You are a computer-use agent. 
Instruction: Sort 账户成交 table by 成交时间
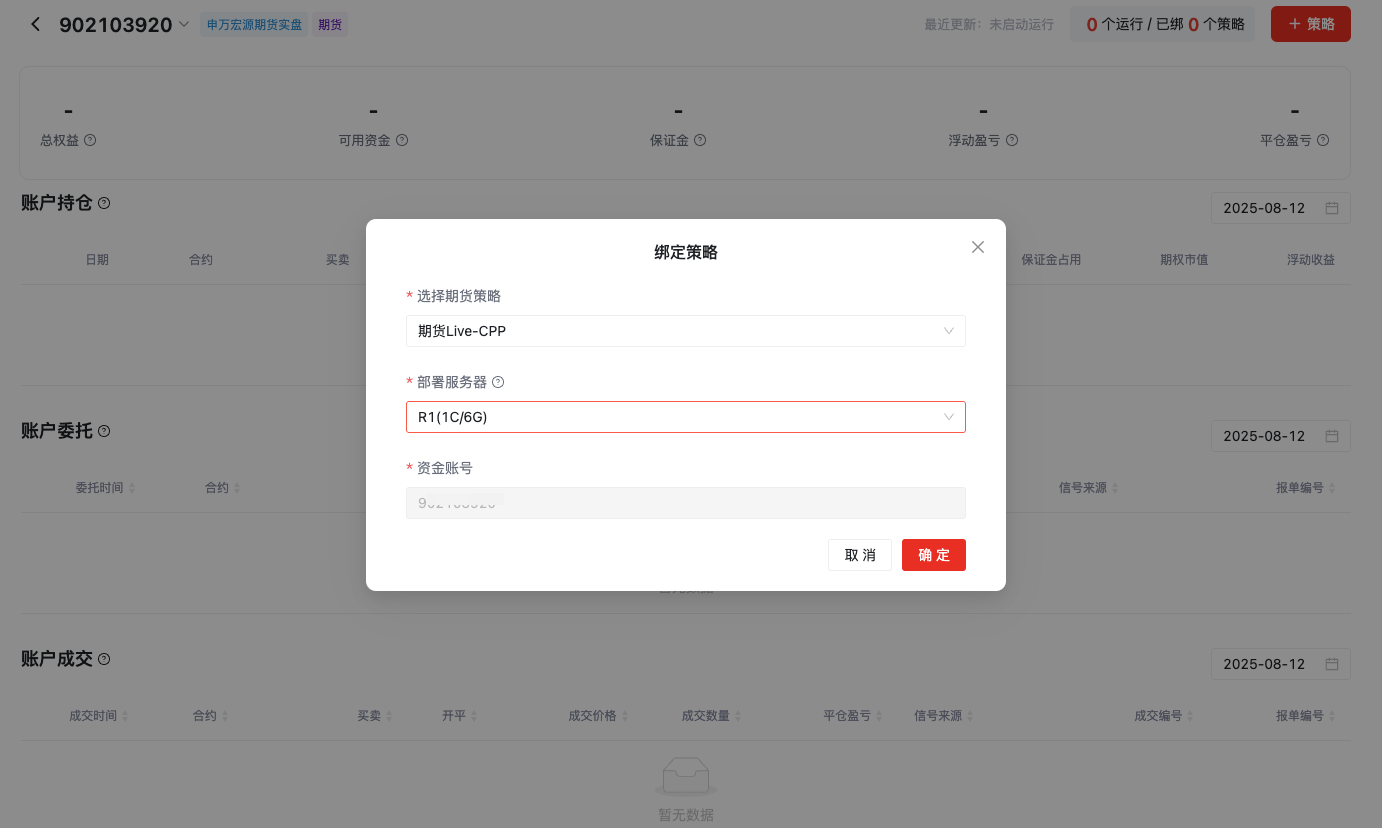click(x=99, y=716)
